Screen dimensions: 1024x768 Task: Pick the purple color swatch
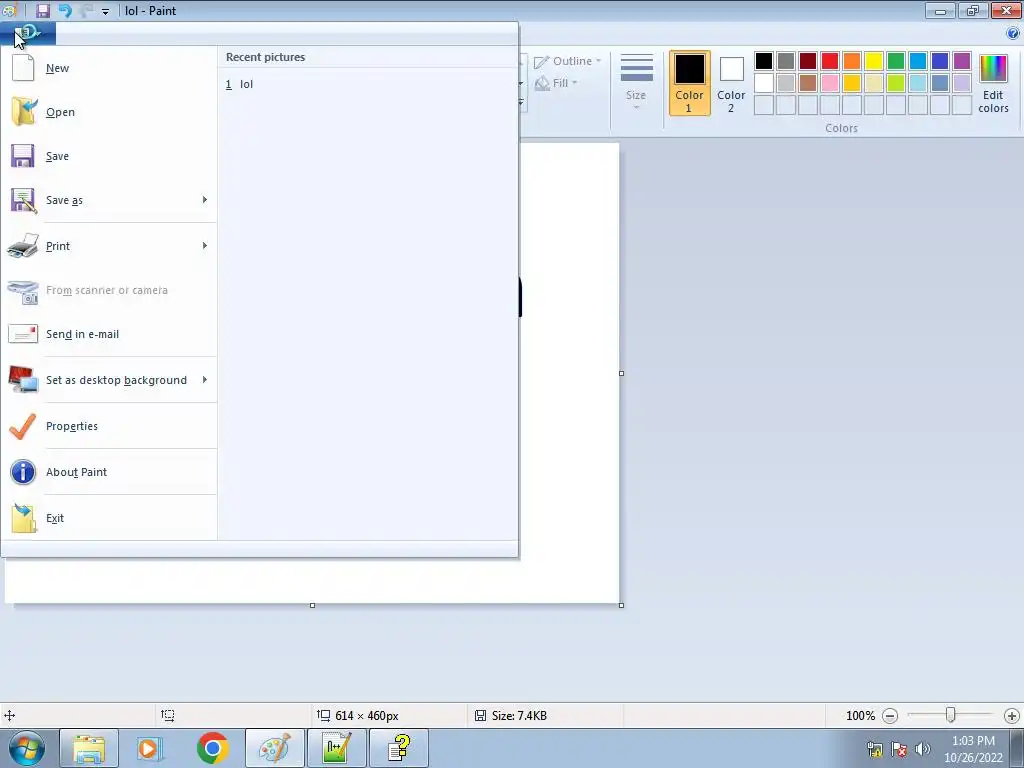pyautogui.click(x=961, y=61)
